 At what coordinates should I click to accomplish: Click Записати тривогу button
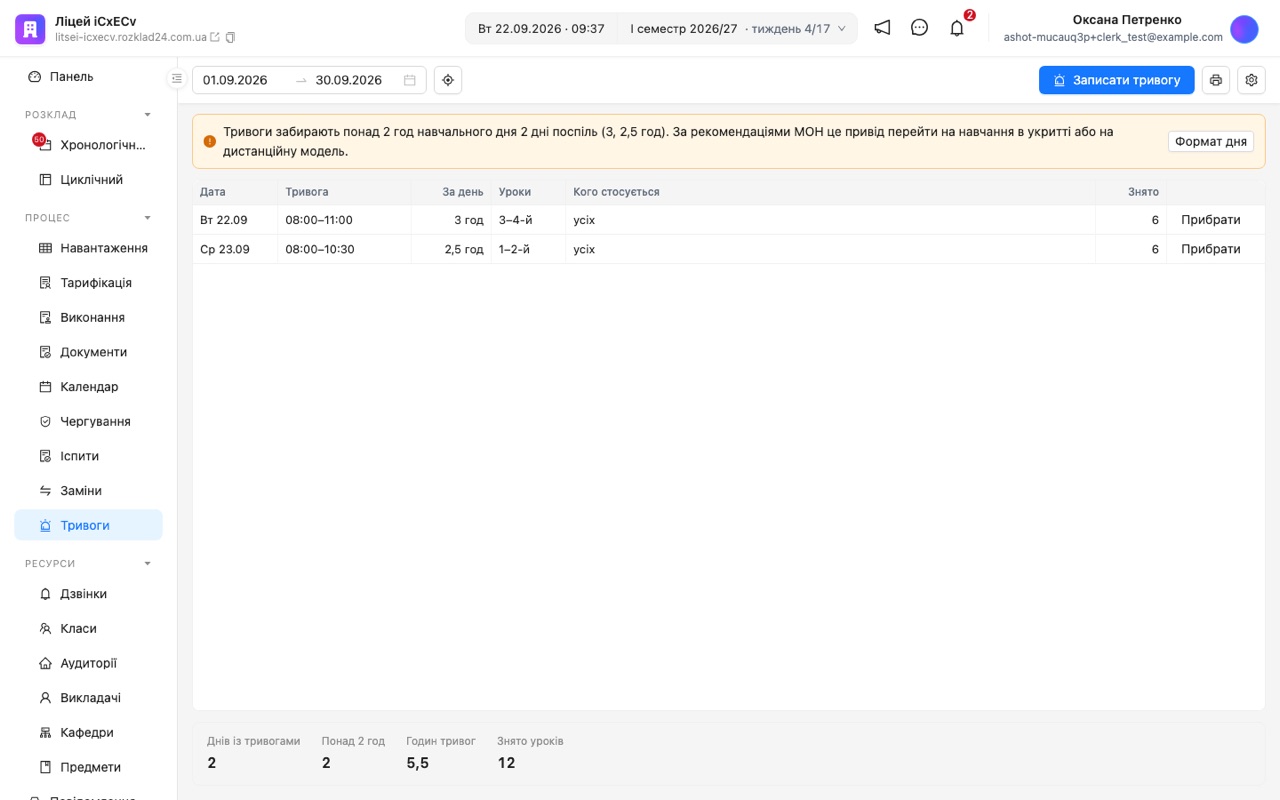tap(1116, 80)
